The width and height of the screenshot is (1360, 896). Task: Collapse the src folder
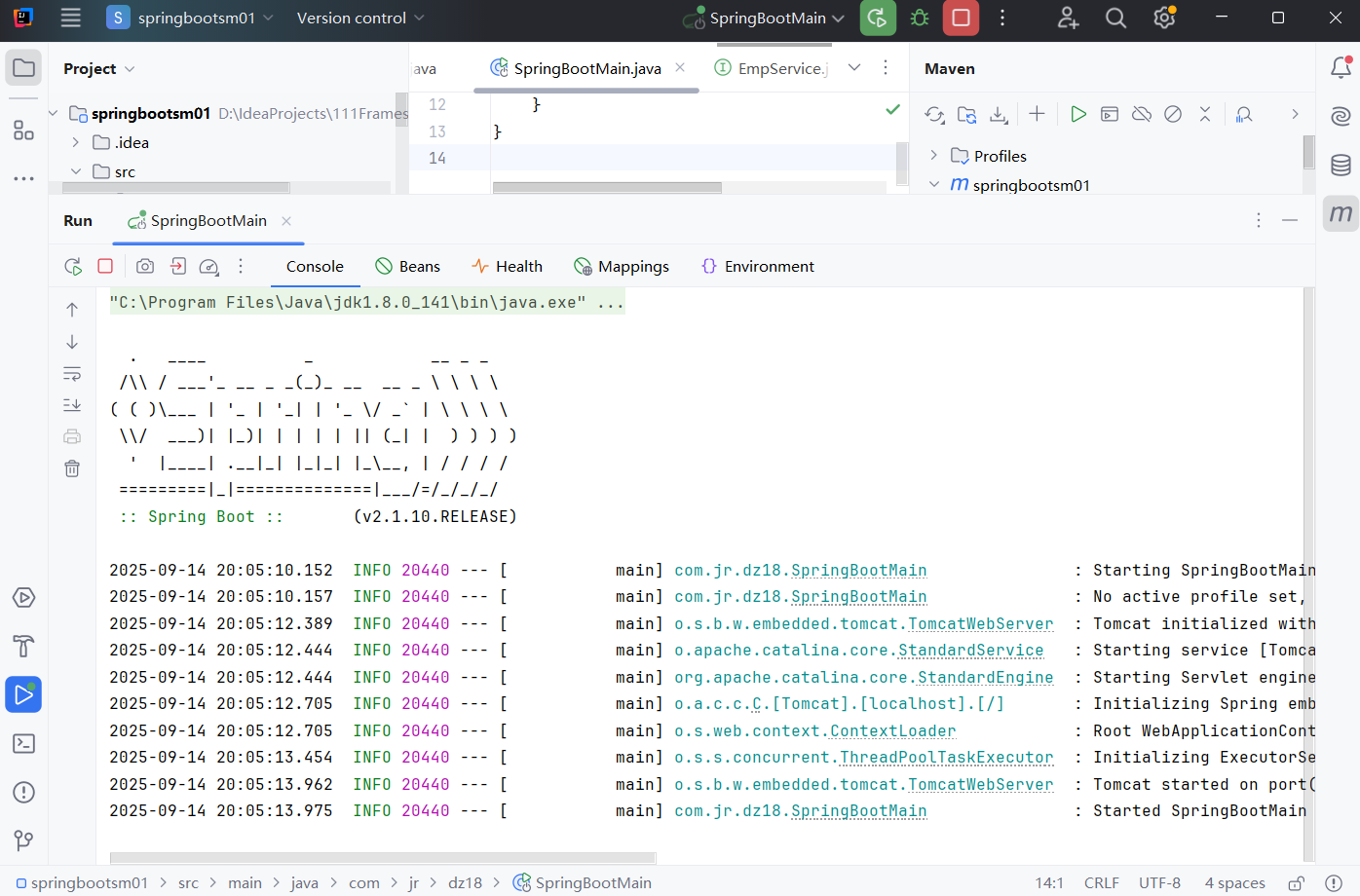coord(75,171)
